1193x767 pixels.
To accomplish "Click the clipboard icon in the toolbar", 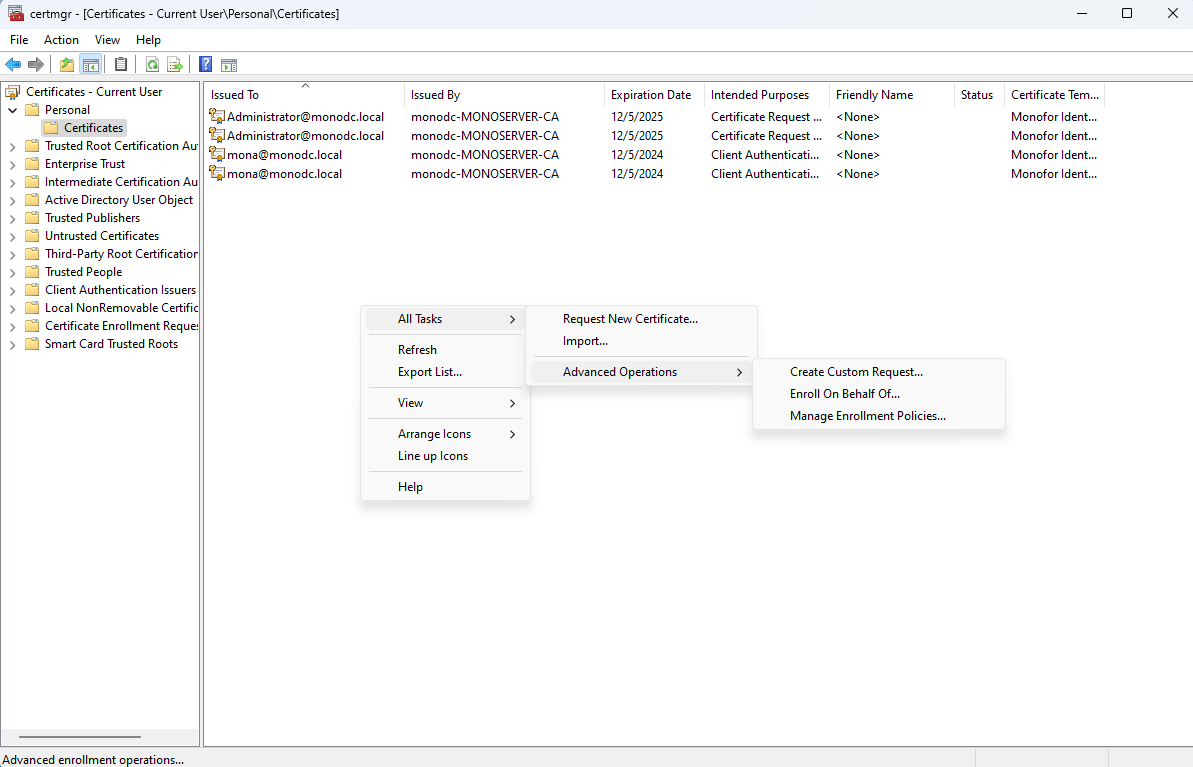I will coord(121,65).
